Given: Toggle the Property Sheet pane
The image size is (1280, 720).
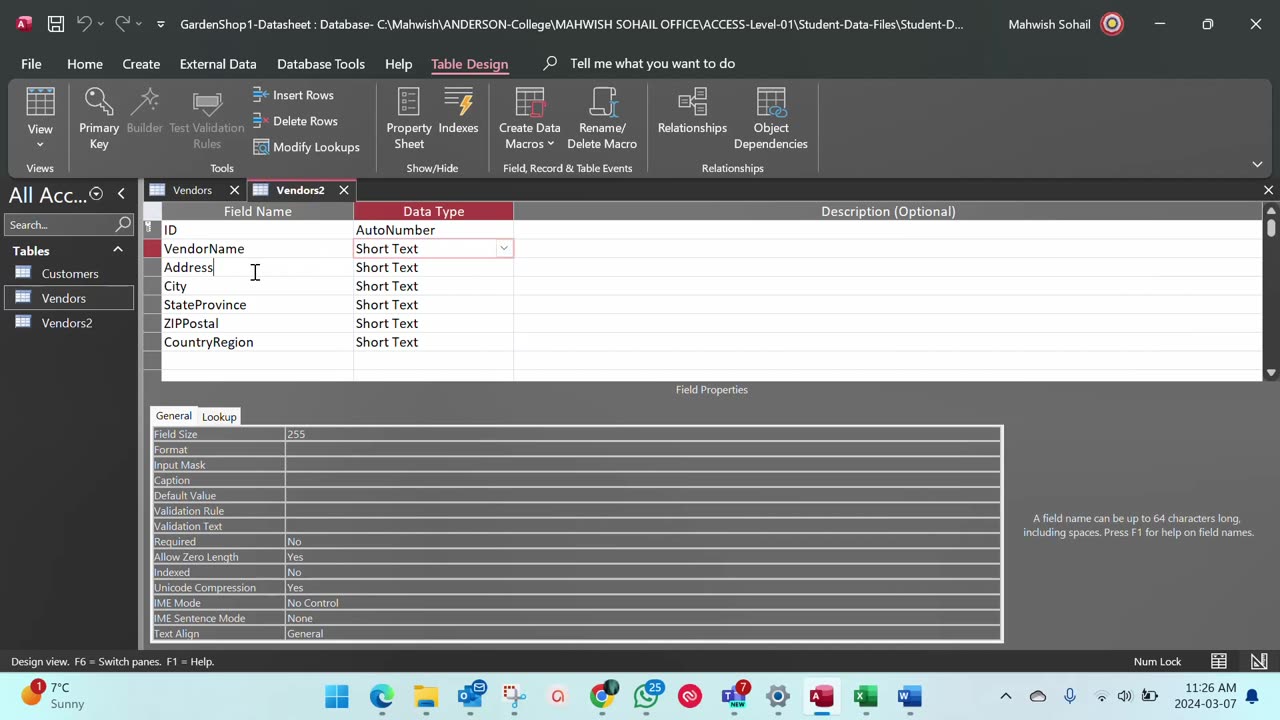Looking at the screenshot, I should point(409,120).
